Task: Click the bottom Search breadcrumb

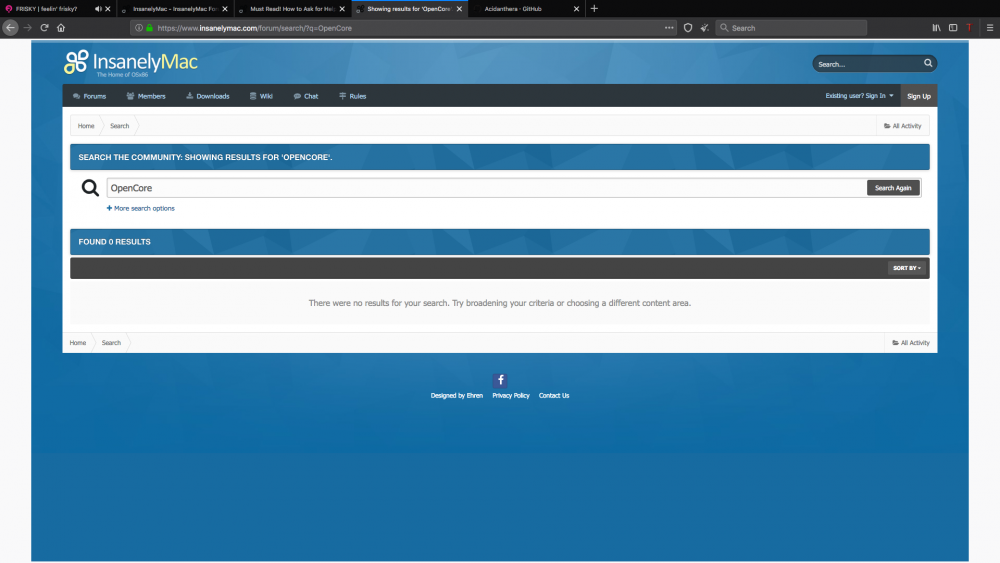Action: tap(111, 343)
